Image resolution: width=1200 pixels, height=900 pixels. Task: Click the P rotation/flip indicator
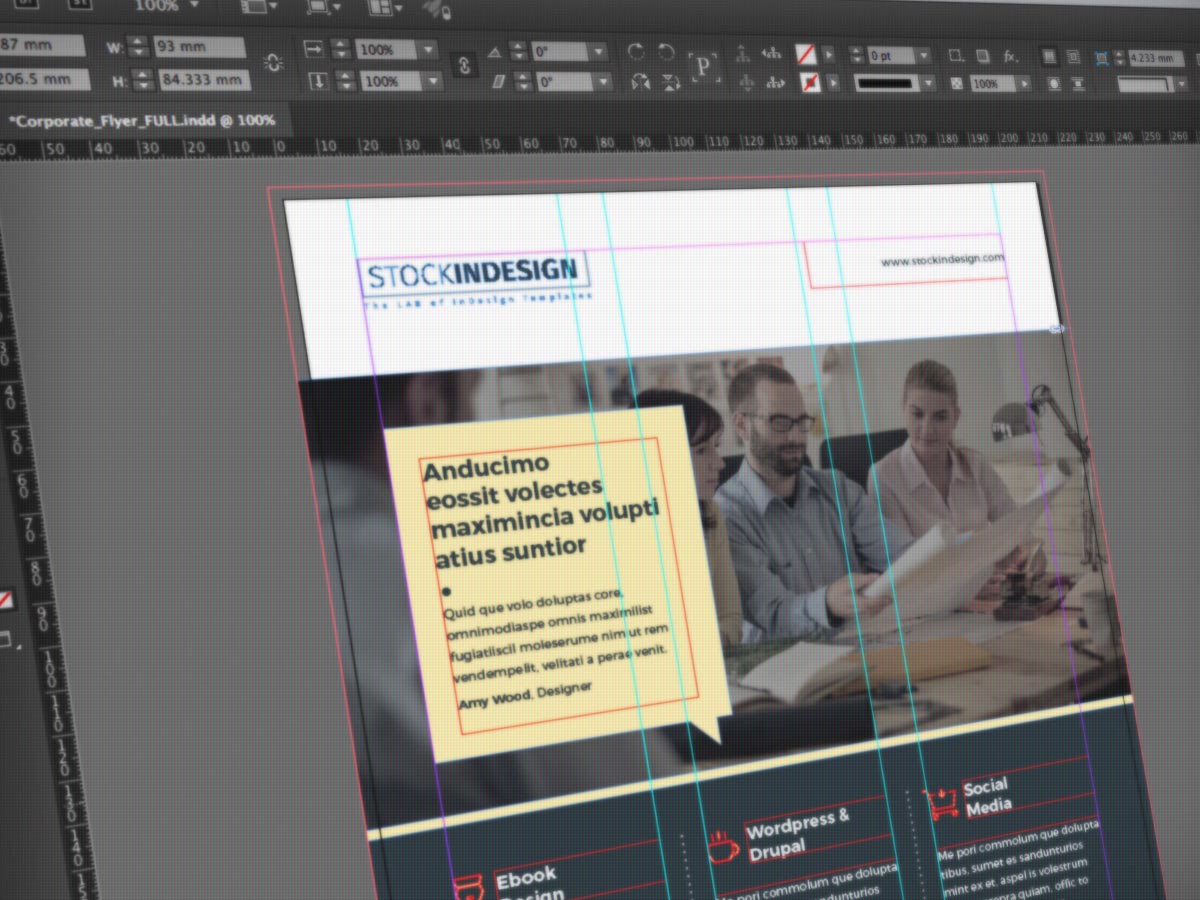704,68
